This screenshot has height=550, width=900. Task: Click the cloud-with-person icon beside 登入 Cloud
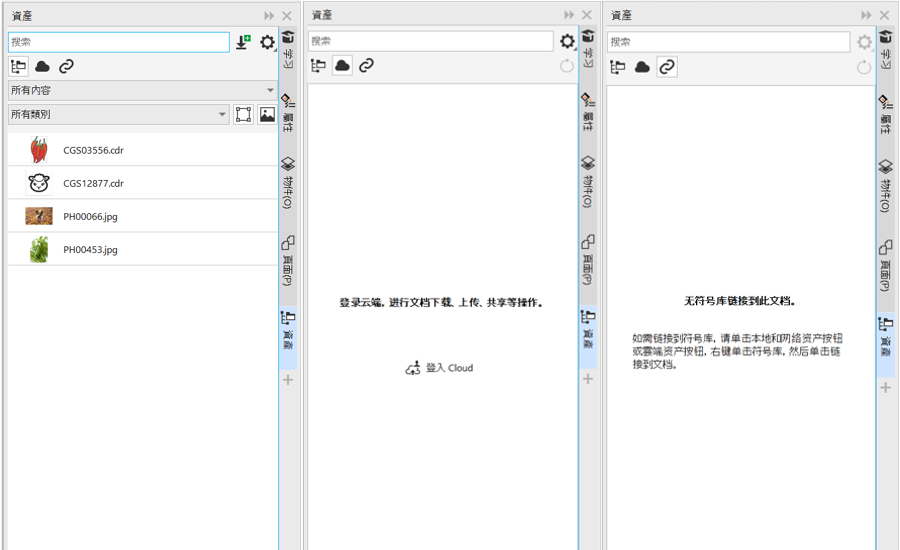pyautogui.click(x=413, y=368)
